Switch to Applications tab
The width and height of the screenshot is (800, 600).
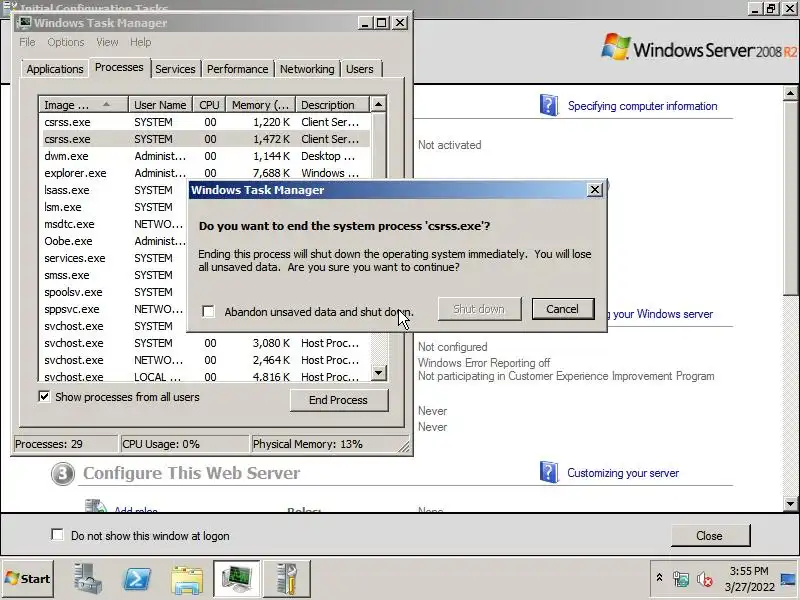tap(55, 69)
